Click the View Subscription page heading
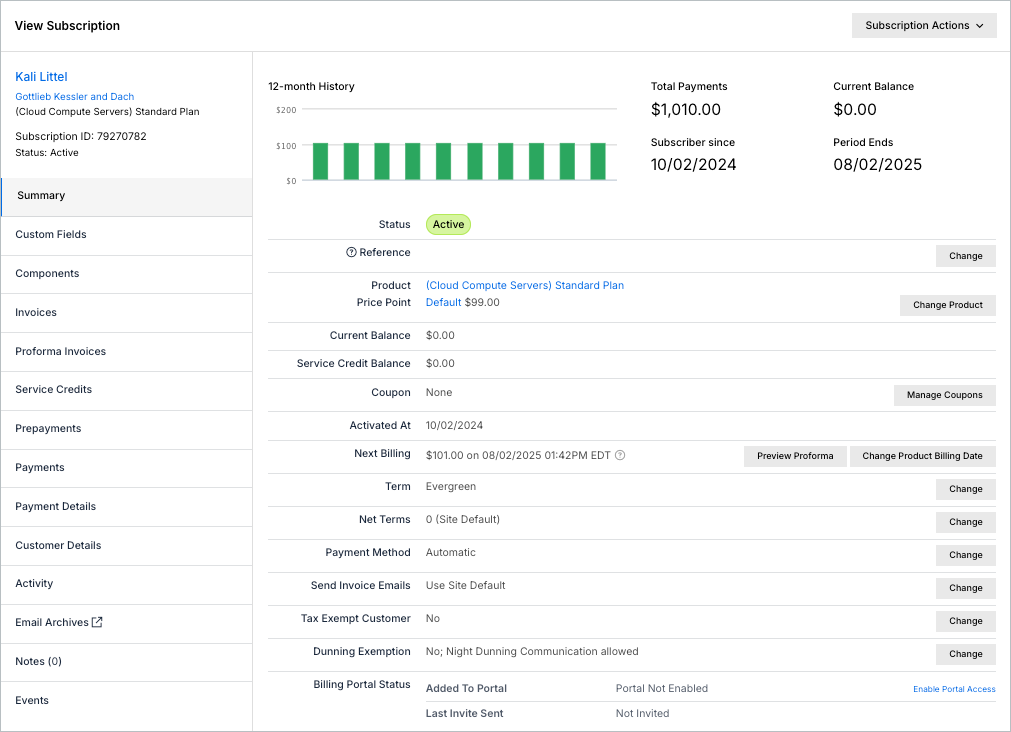 [67, 26]
